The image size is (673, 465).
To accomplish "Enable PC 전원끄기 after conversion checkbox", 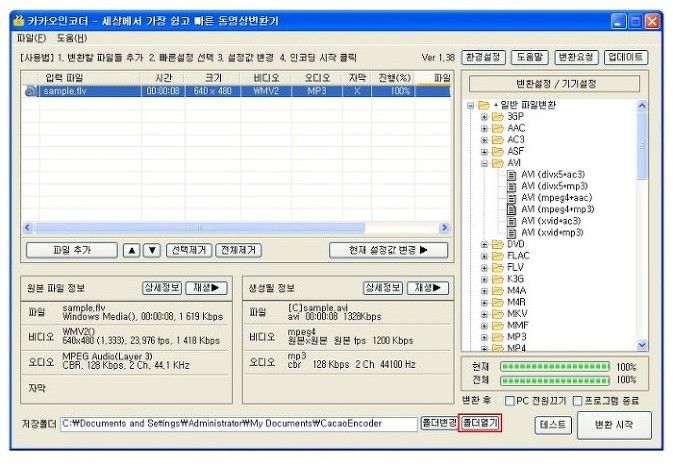I will click(x=509, y=401).
